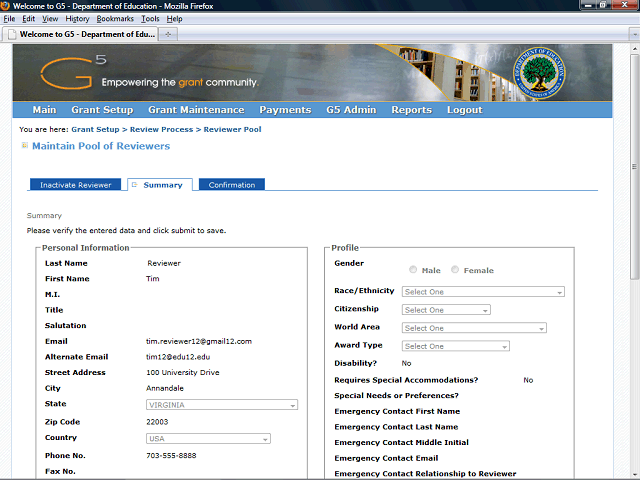Click Grant Setup breadcrumb link

click(95, 129)
